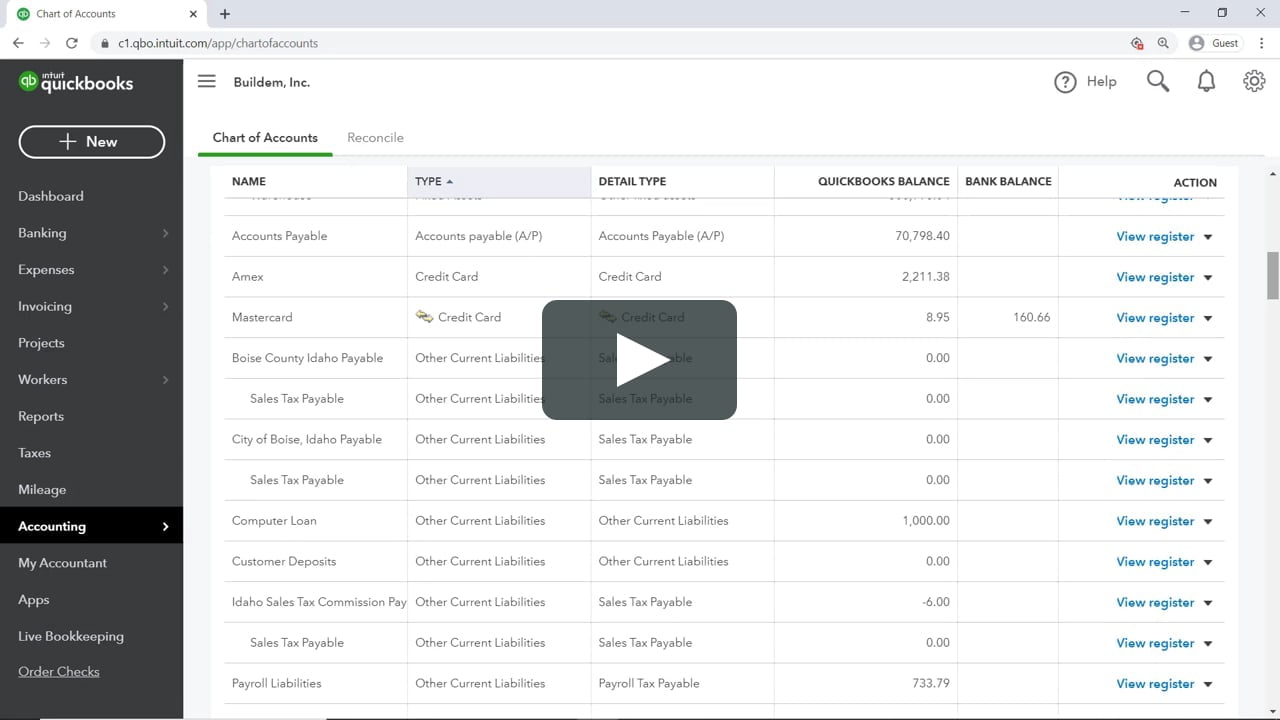Viewport: 1280px width, 720px height.
Task: Click the Guest profile avatar
Action: tap(1196, 43)
